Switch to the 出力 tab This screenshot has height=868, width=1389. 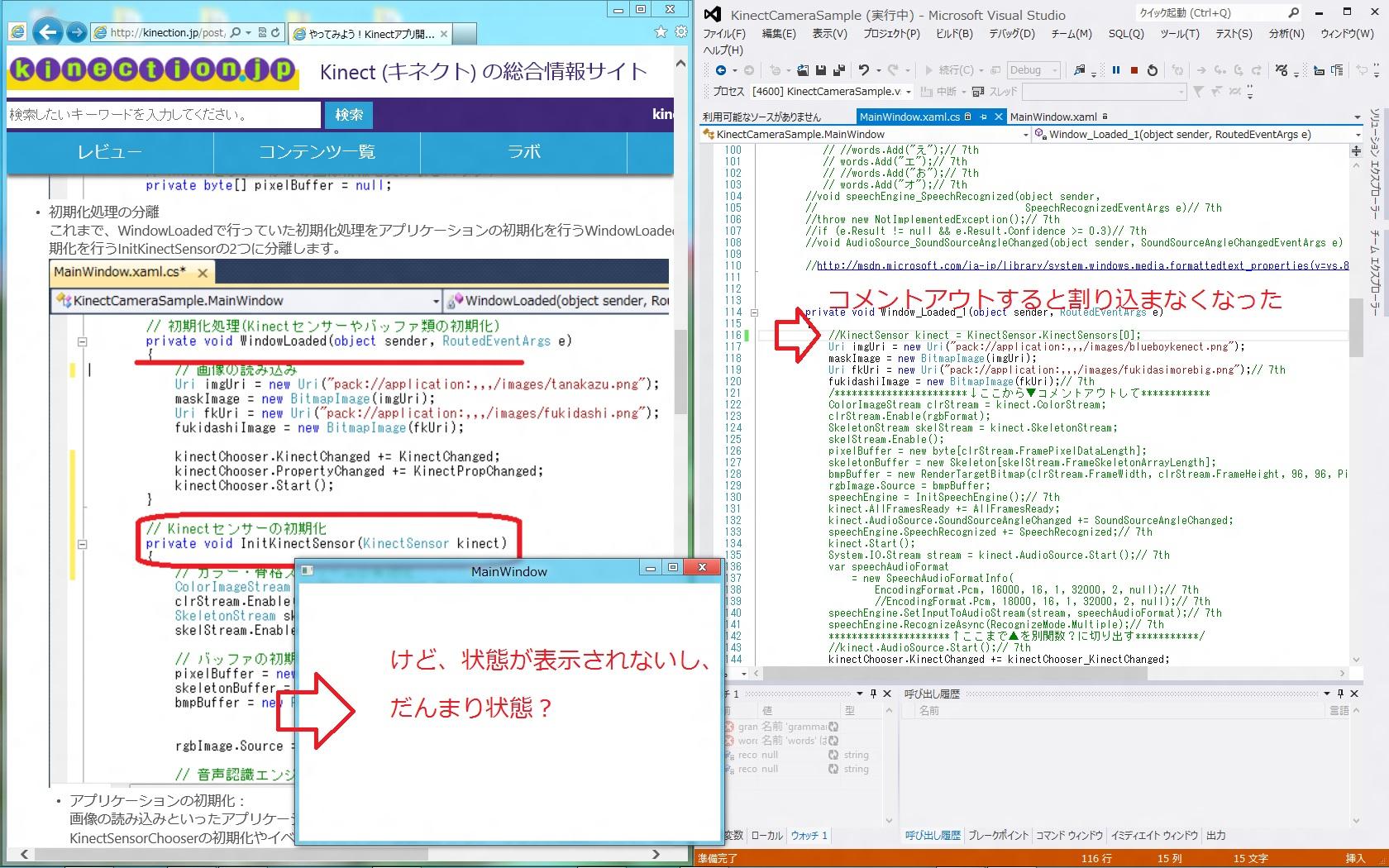[1215, 836]
